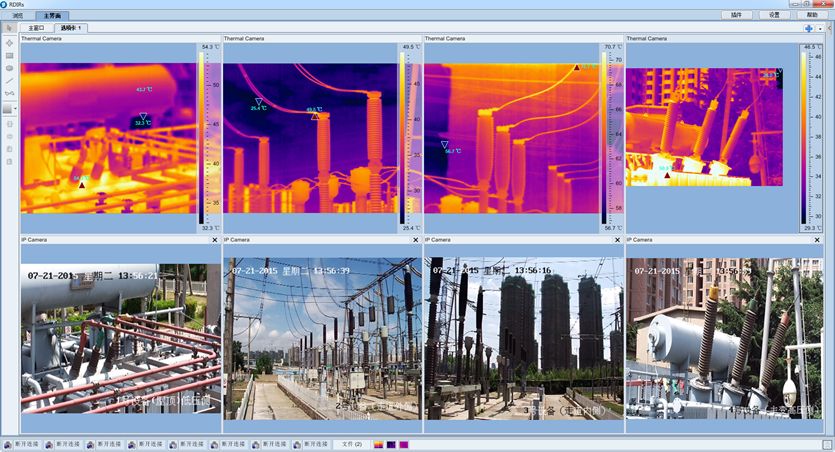Screen dimensions: 835x452
Task: Open the 插件 button
Action: pos(736,15)
